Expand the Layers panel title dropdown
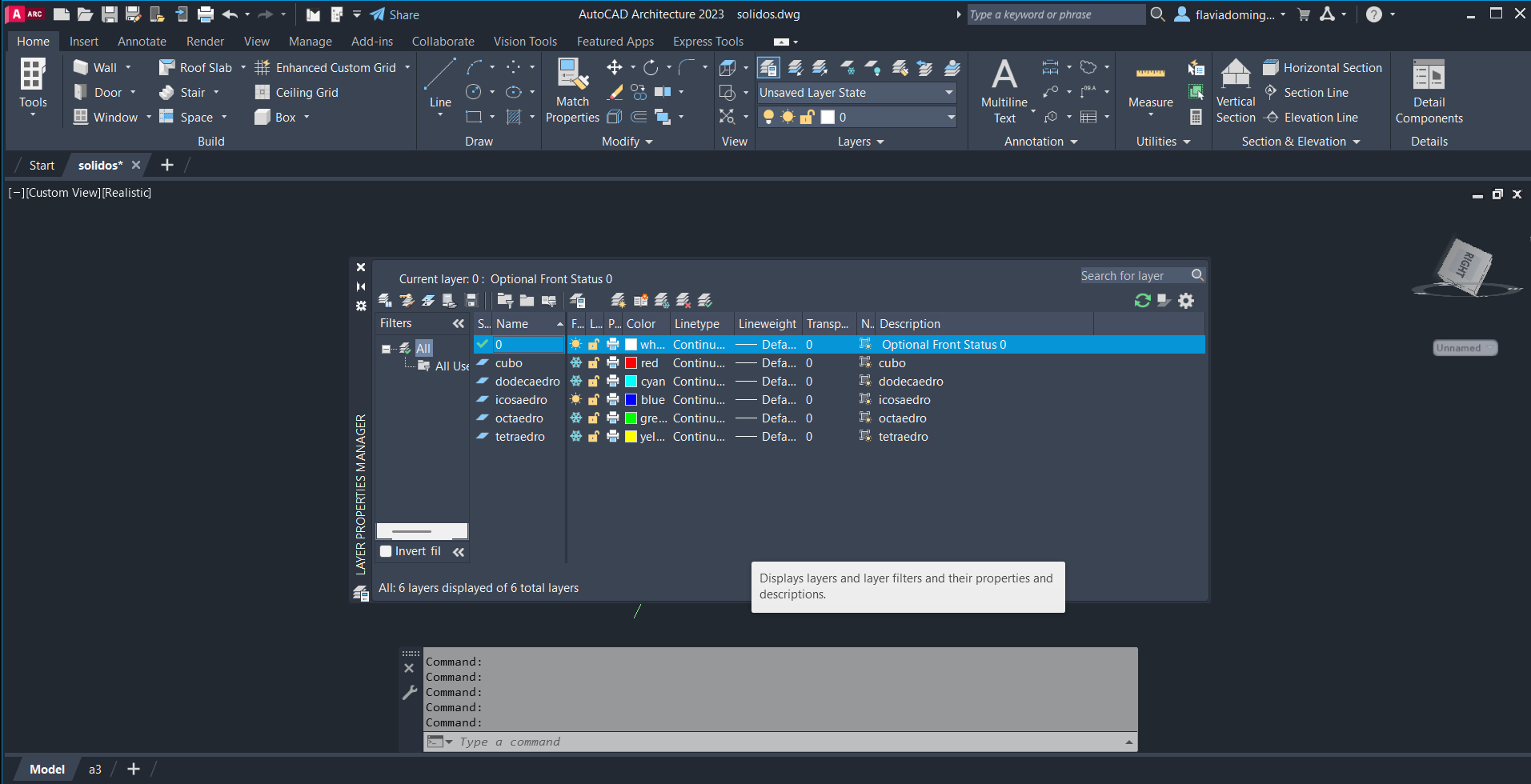 (x=861, y=142)
